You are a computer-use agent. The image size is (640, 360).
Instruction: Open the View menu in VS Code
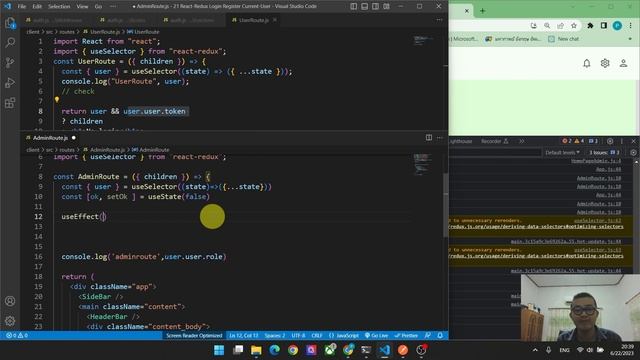pos(82,7)
